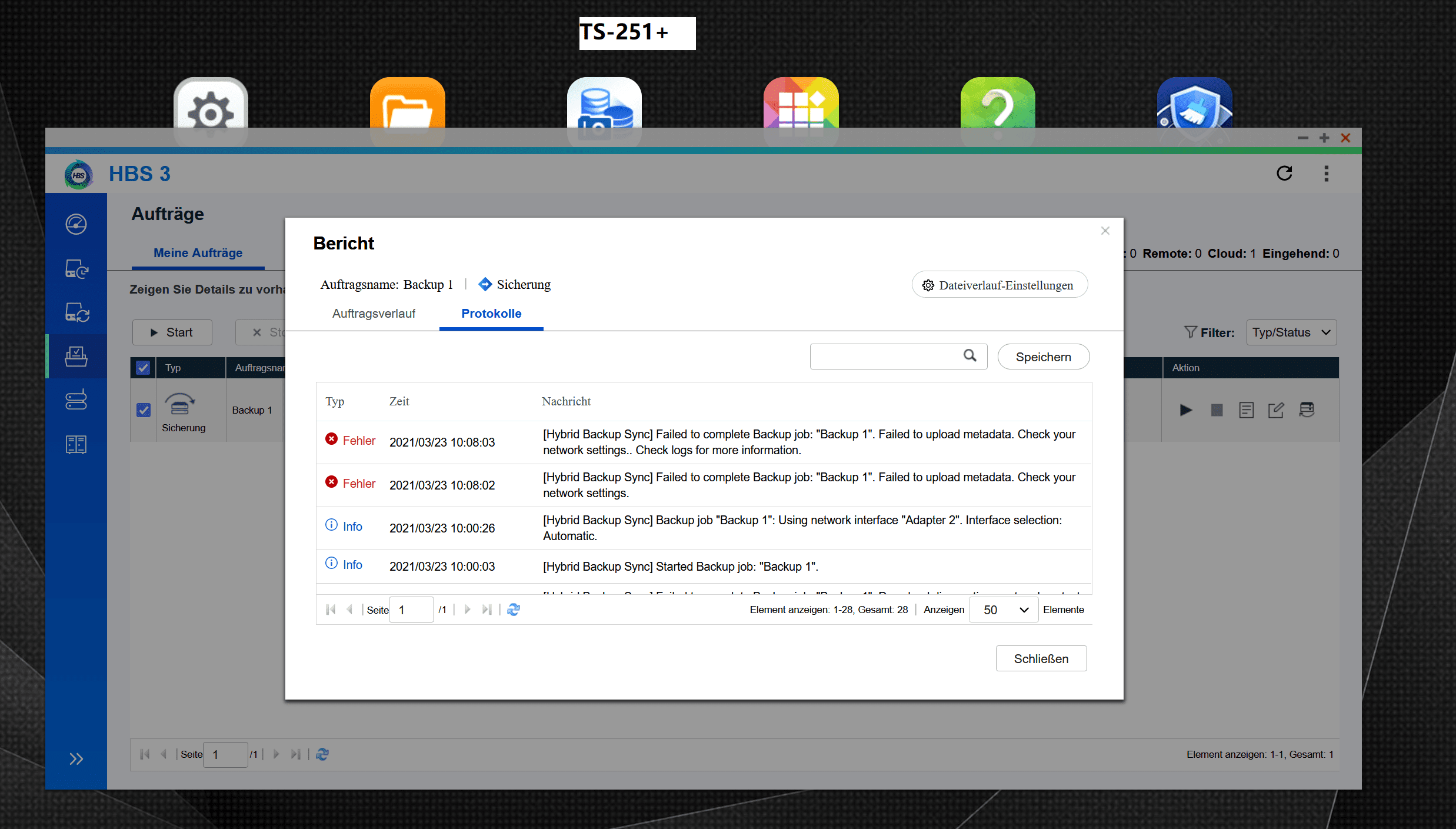This screenshot has width=1456, height=829.
Task: Select the Protokolle tab
Action: [x=491, y=314]
